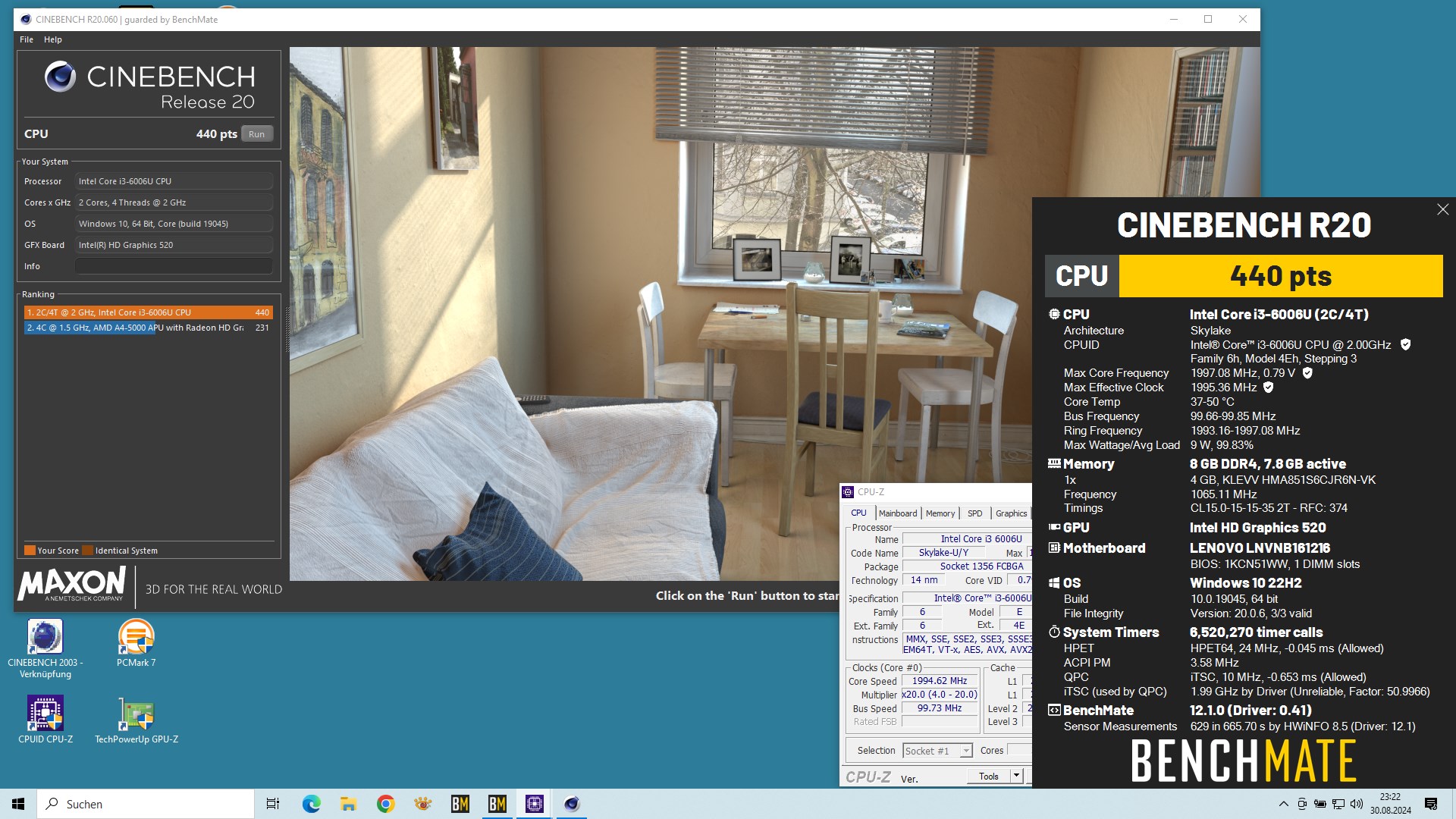Image resolution: width=1456 pixels, height=819 pixels.
Task: Switch to Memory tab in CPU-Z
Action: point(940,513)
